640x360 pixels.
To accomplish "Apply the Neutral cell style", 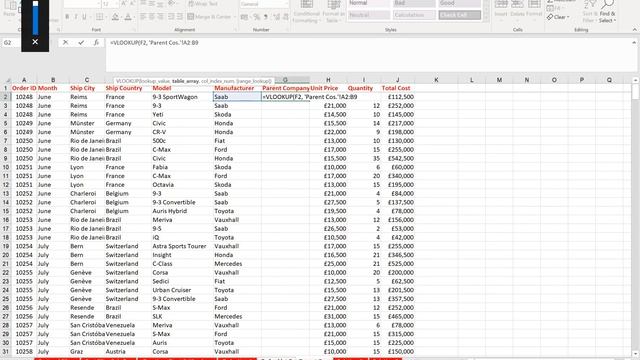I will pos(369,15).
